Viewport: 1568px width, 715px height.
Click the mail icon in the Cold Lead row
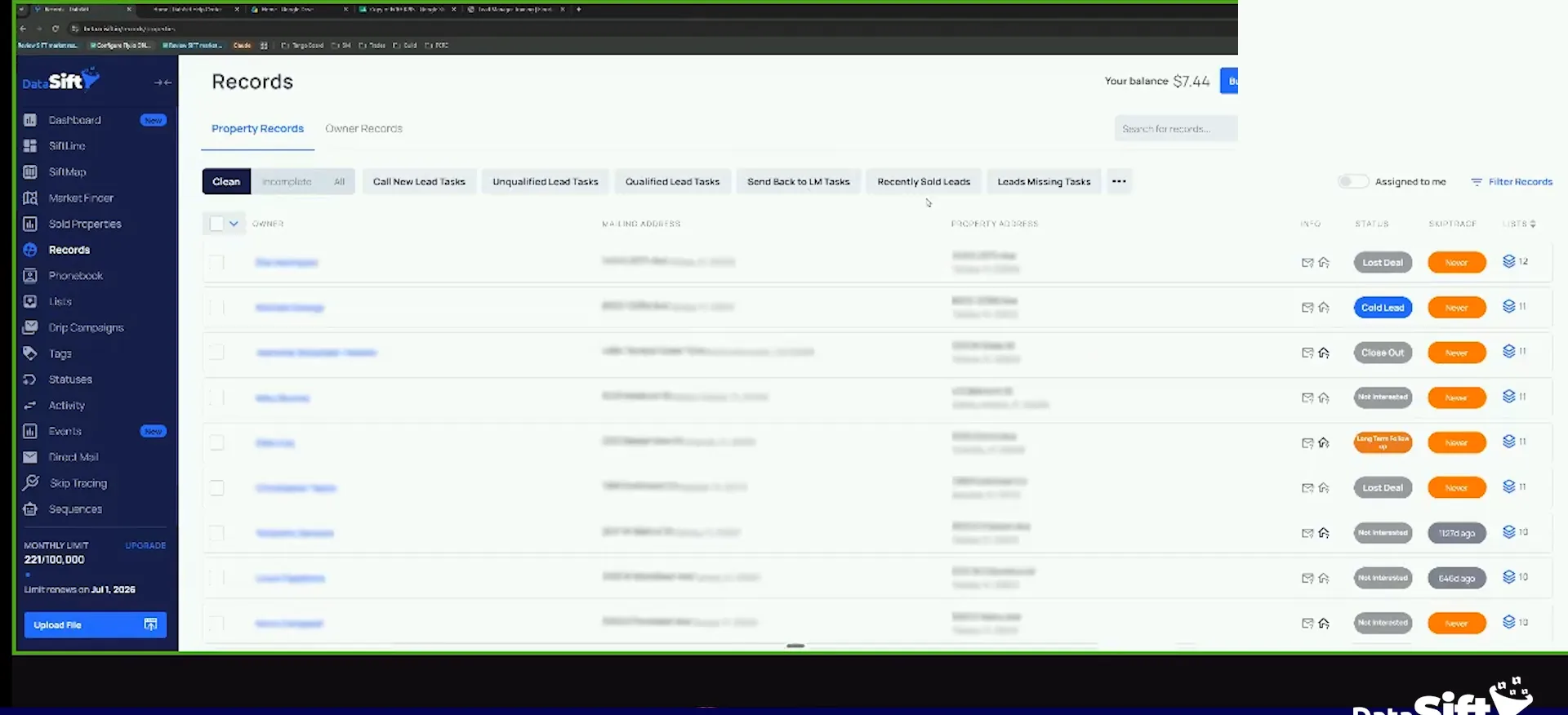1307,308
